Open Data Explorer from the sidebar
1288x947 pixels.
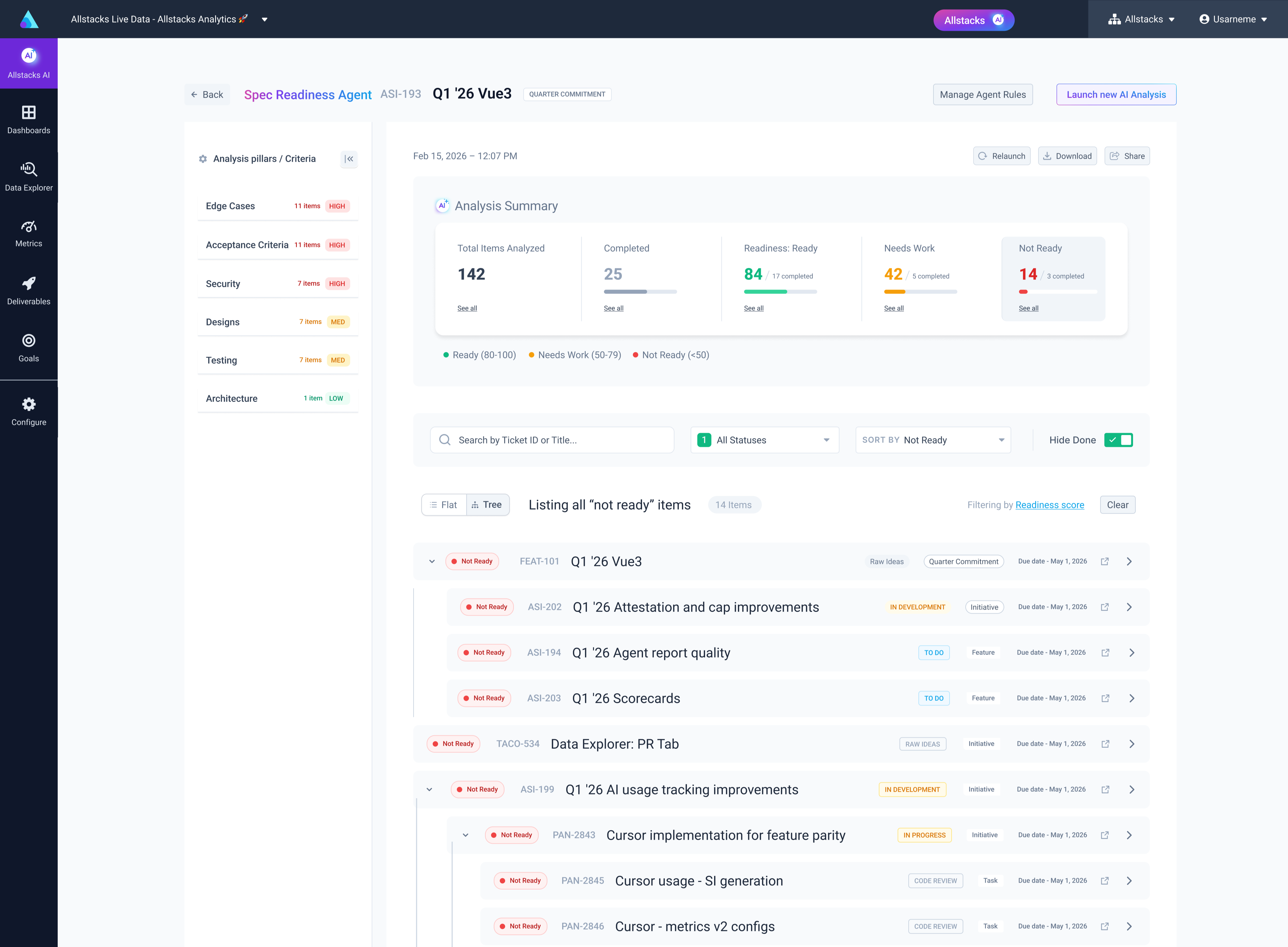tap(29, 169)
